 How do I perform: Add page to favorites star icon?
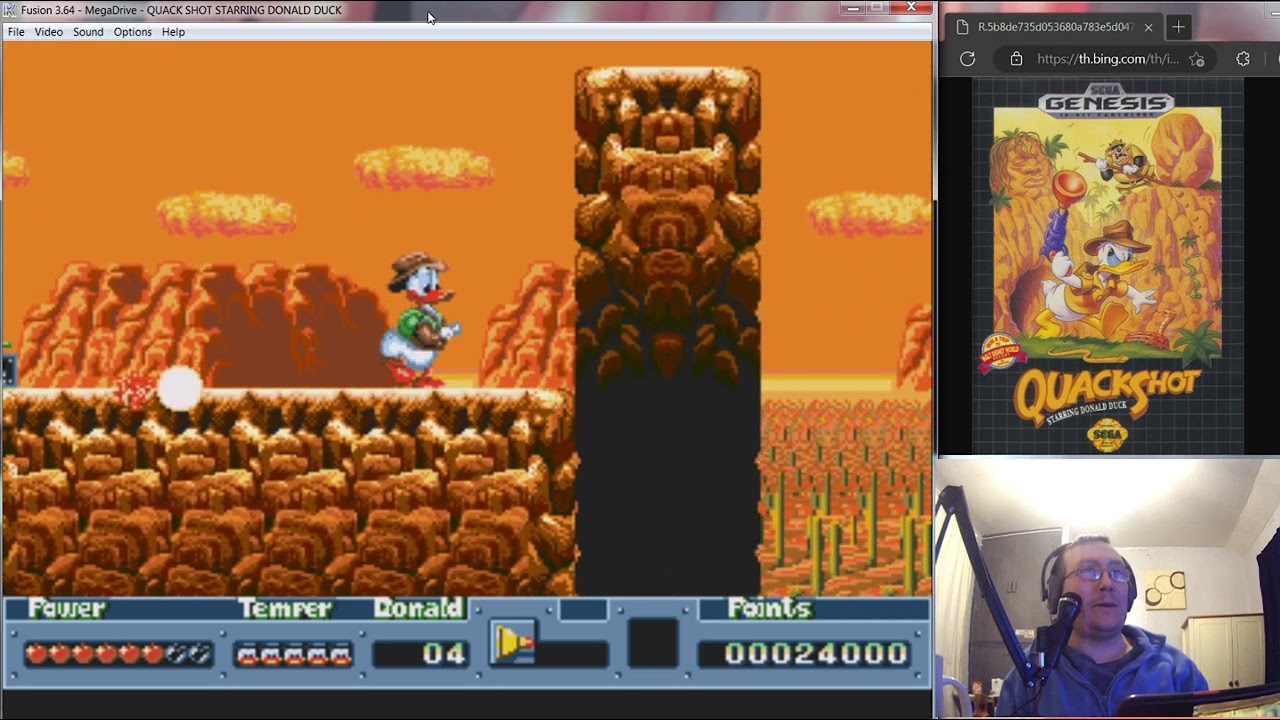tap(1197, 59)
